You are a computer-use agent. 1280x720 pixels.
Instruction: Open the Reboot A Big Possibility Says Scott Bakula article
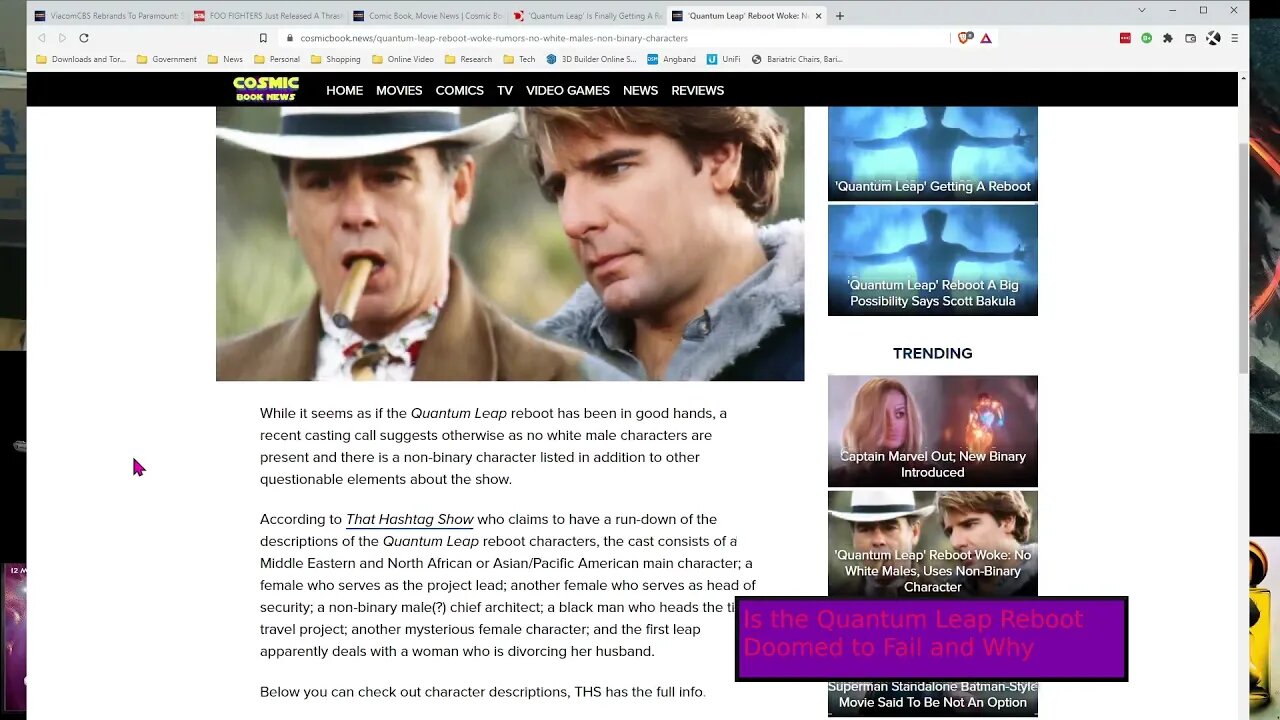(x=933, y=260)
